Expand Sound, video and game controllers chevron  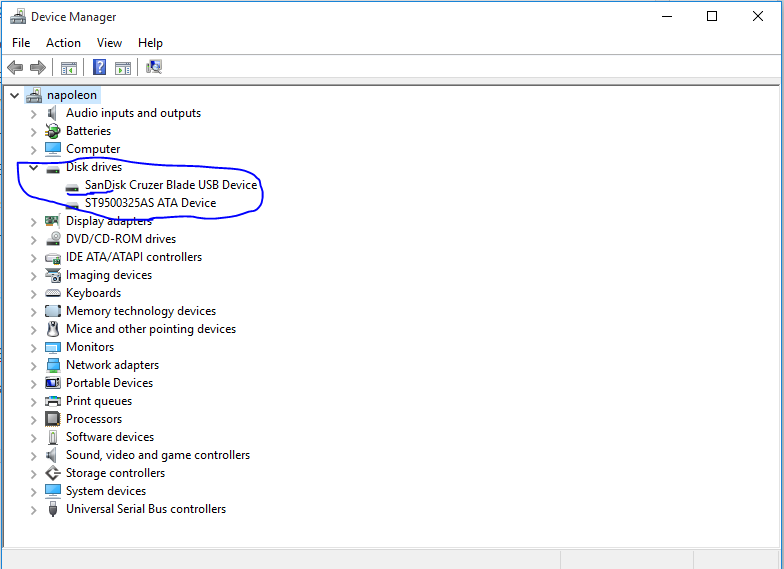[34, 456]
